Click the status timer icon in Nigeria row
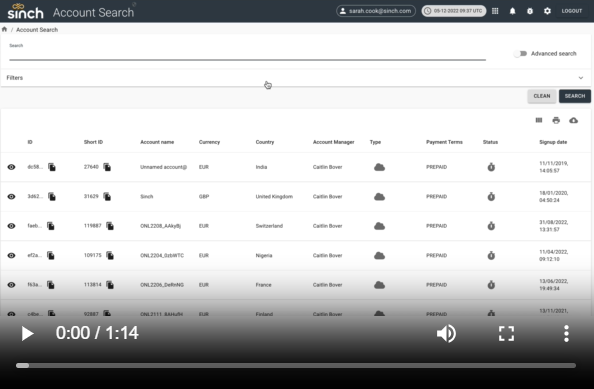This screenshot has height=389, width=594. tap(491, 255)
